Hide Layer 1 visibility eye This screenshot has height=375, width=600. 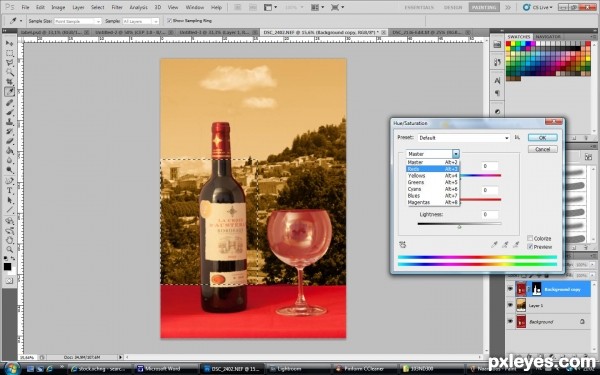510,305
